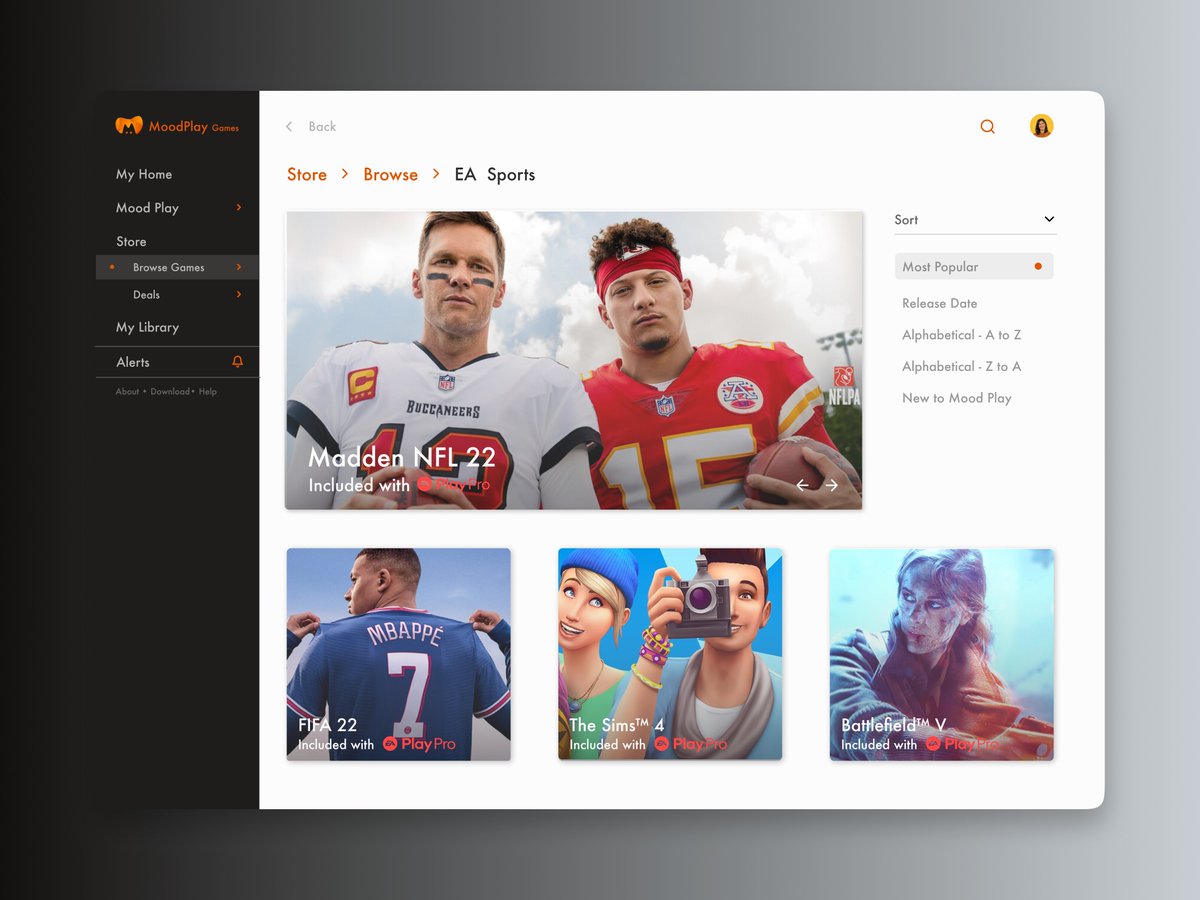Click the Play Pro logo on Battlefield V card
The height and width of the screenshot is (900, 1200).
tap(962, 744)
